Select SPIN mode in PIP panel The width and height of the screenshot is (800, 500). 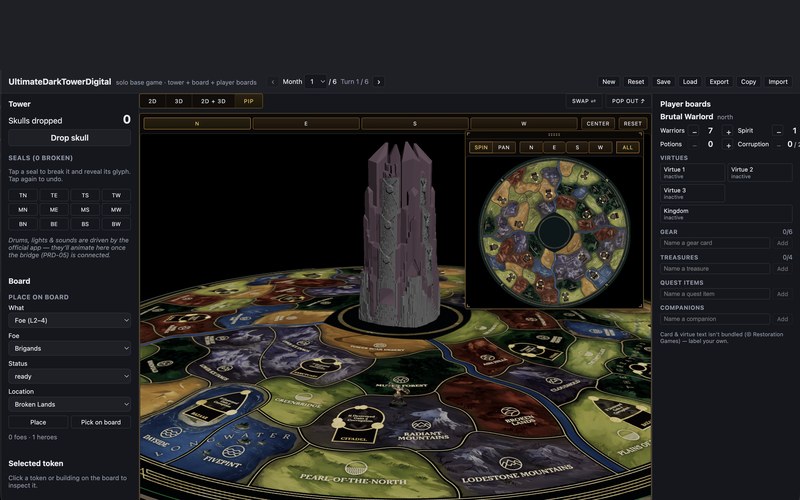coord(481,147)
